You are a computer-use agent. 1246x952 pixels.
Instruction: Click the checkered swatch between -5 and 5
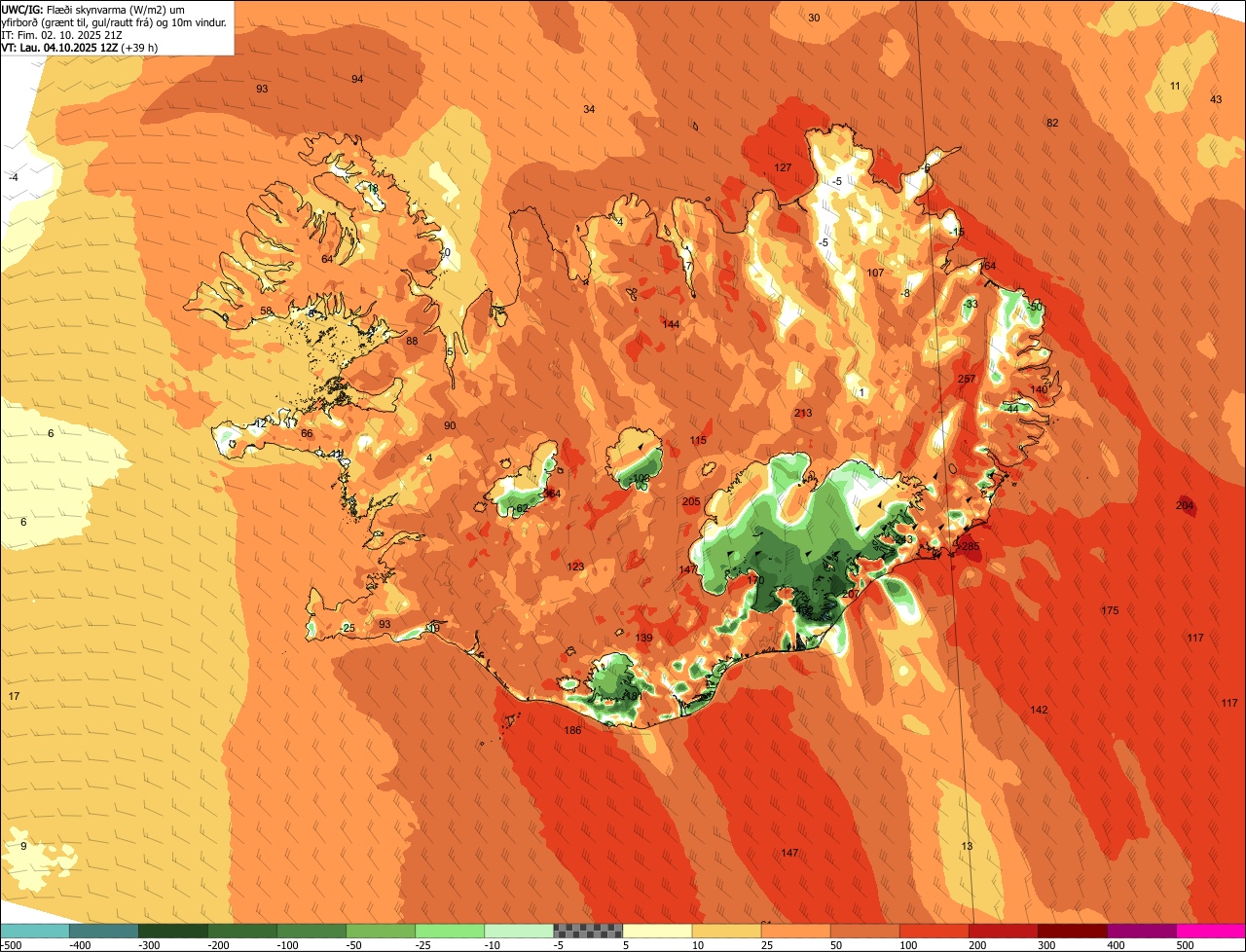(588, 931)
